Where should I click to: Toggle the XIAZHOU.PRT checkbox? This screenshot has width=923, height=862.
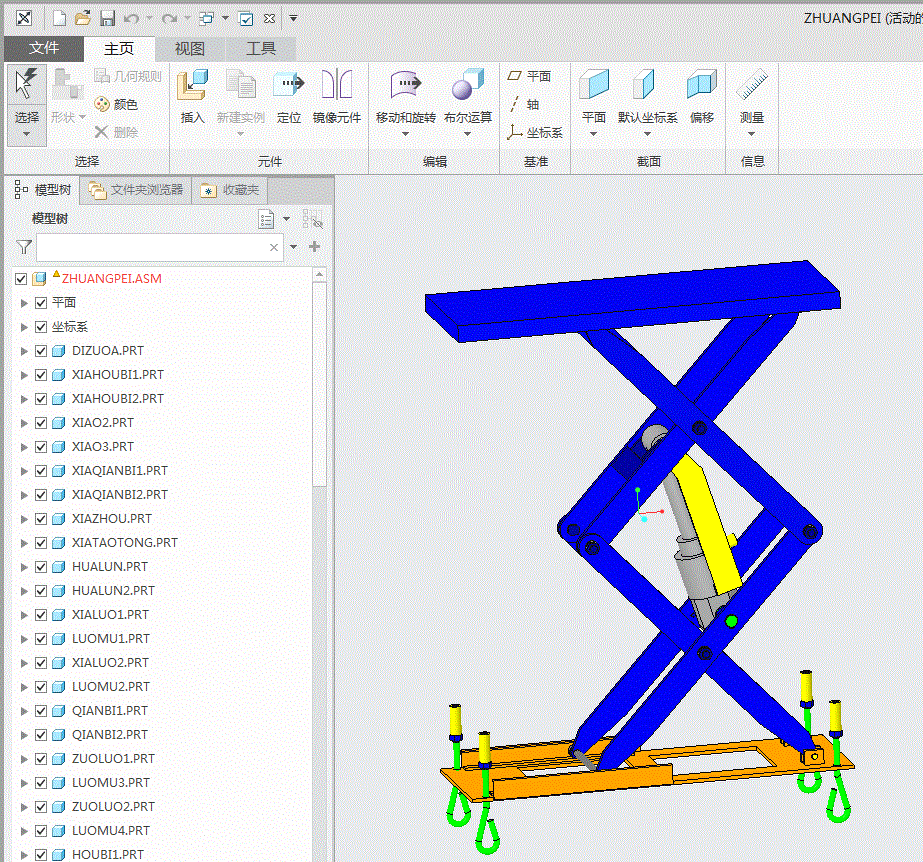point(41,519)
